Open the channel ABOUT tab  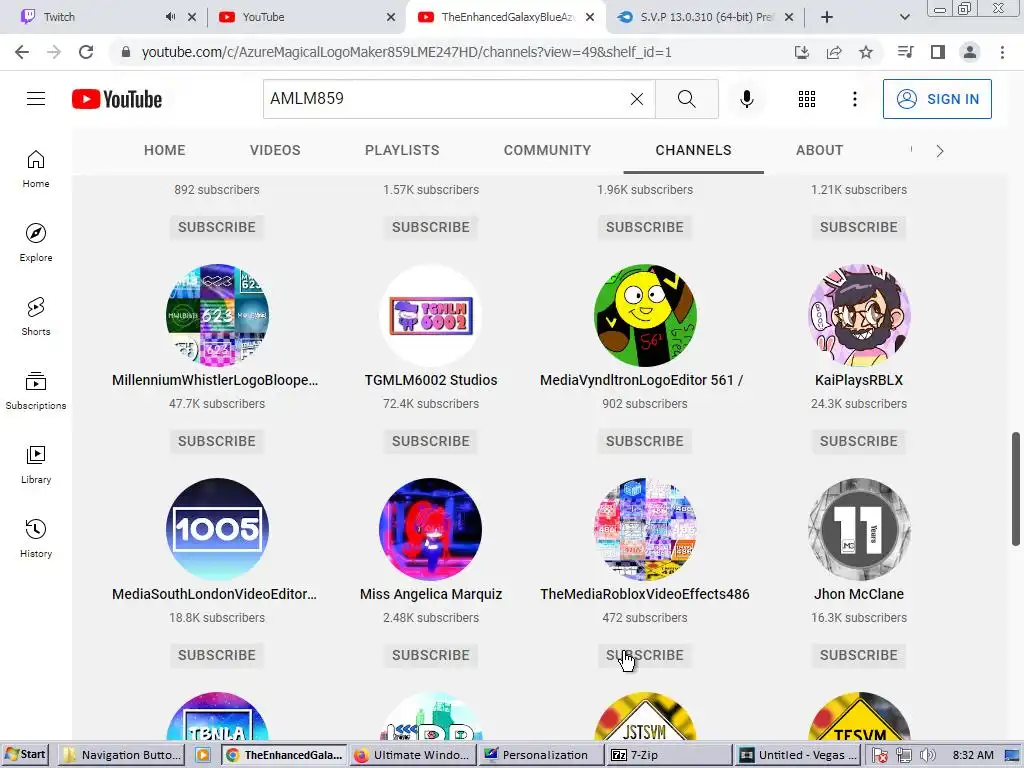820,150
